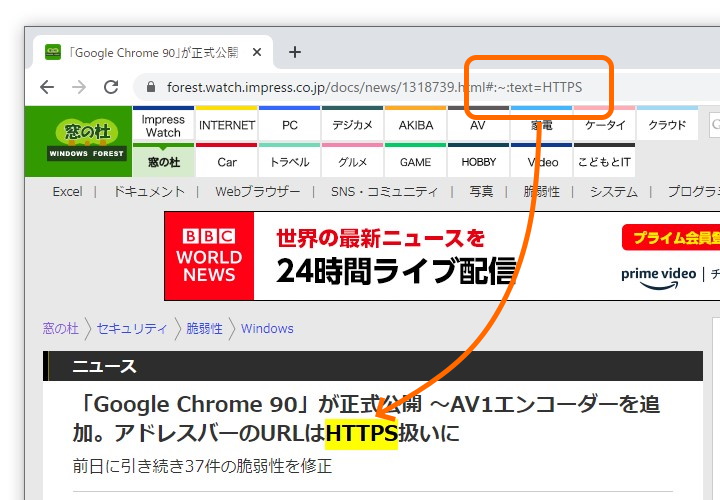The width and height of the screenshot is (720, 500).
Task: Open the AKIBA nav tab
Action: (416, 125)
